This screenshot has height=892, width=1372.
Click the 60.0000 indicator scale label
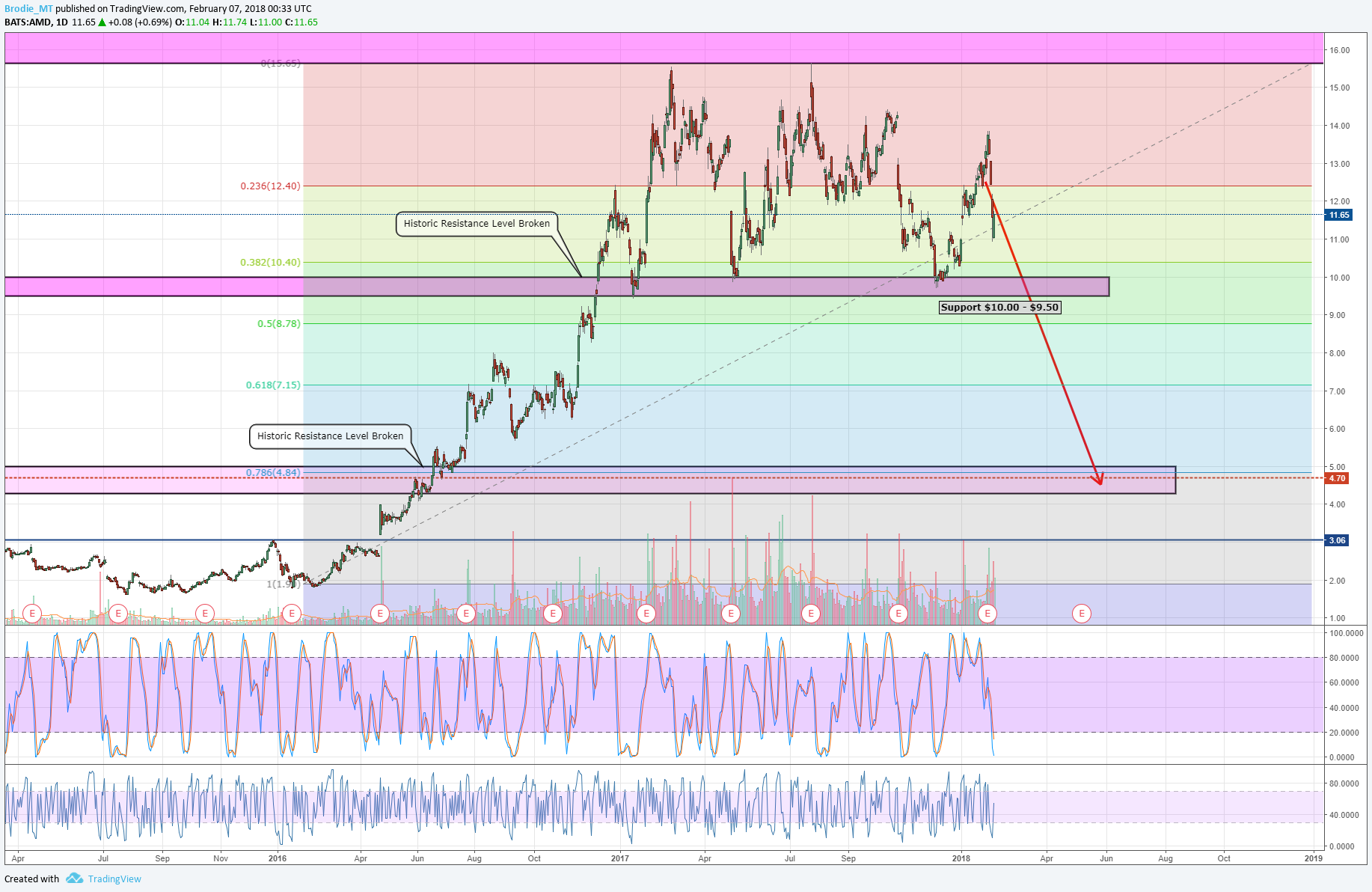point(1344,682)
